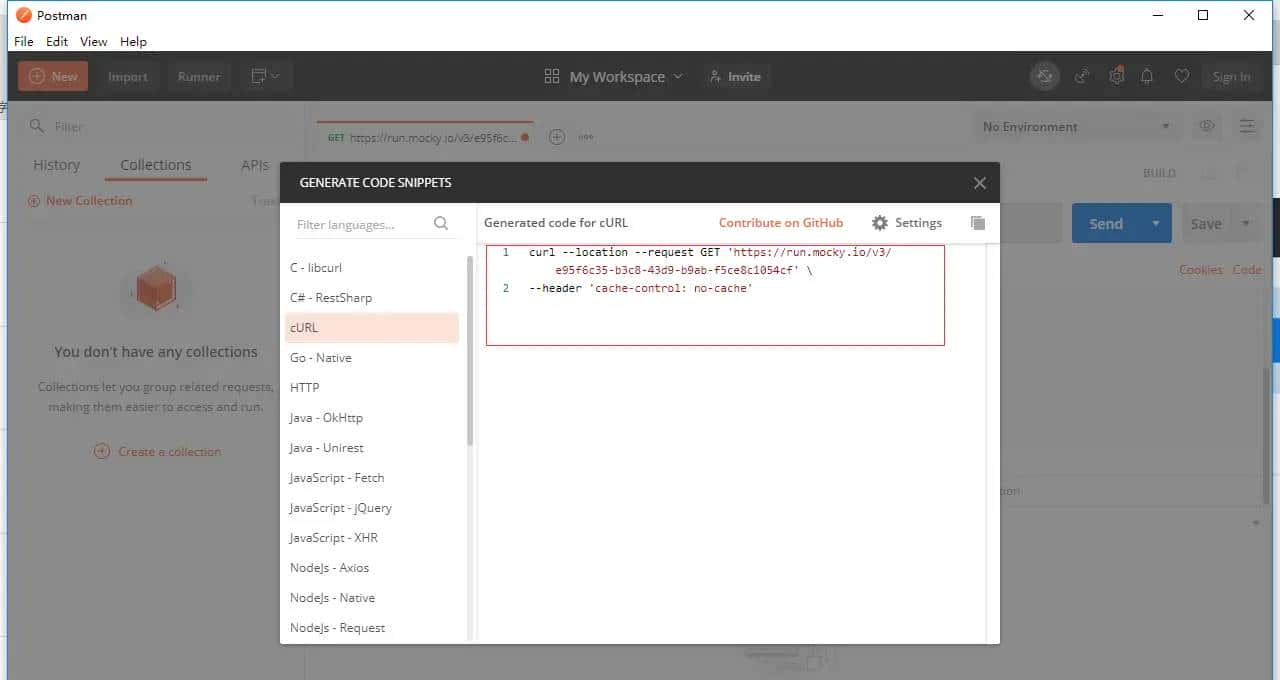
Task: Click the Send button
Action: point(1106,223)
